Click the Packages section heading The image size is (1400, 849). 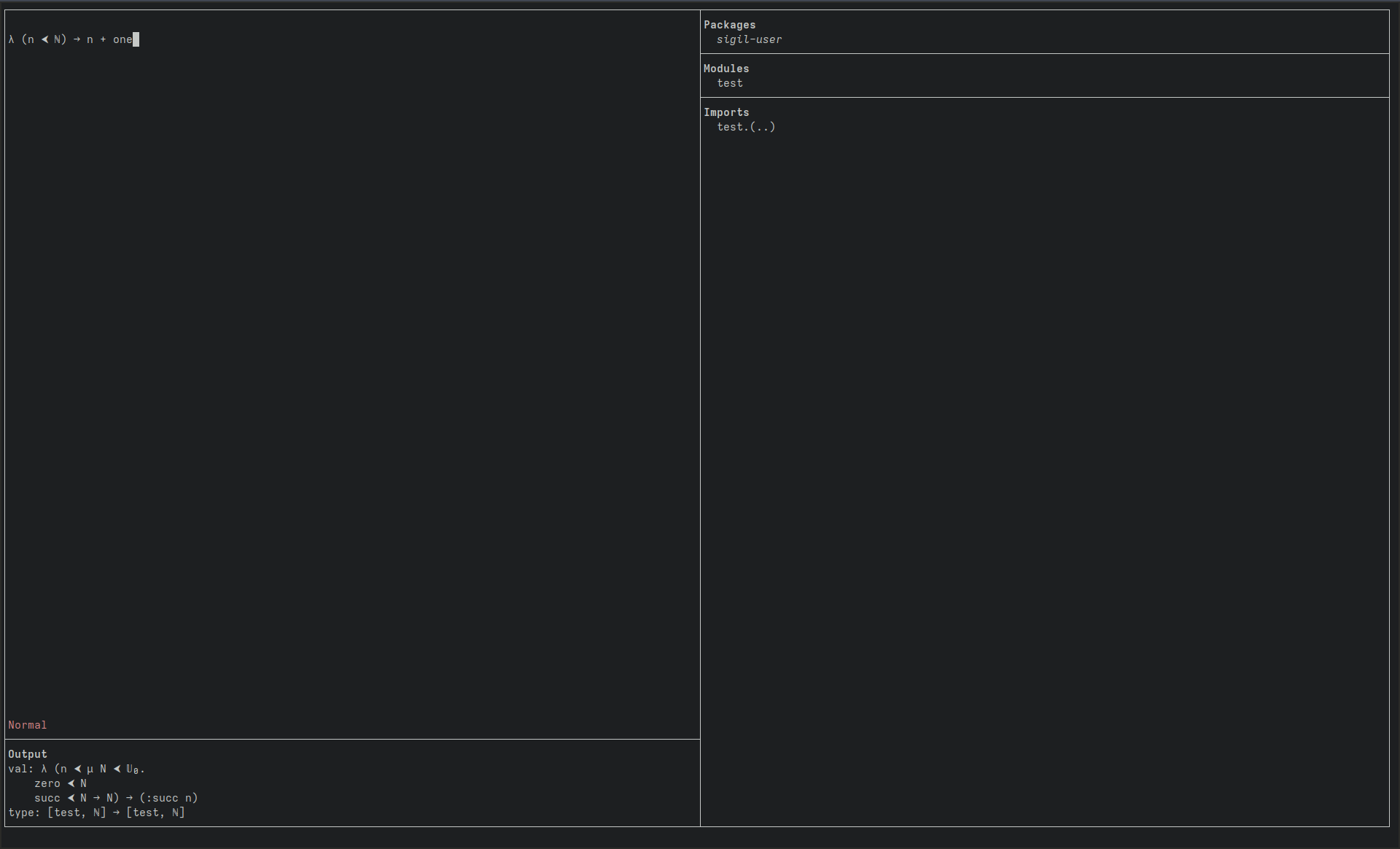point(729,25)
